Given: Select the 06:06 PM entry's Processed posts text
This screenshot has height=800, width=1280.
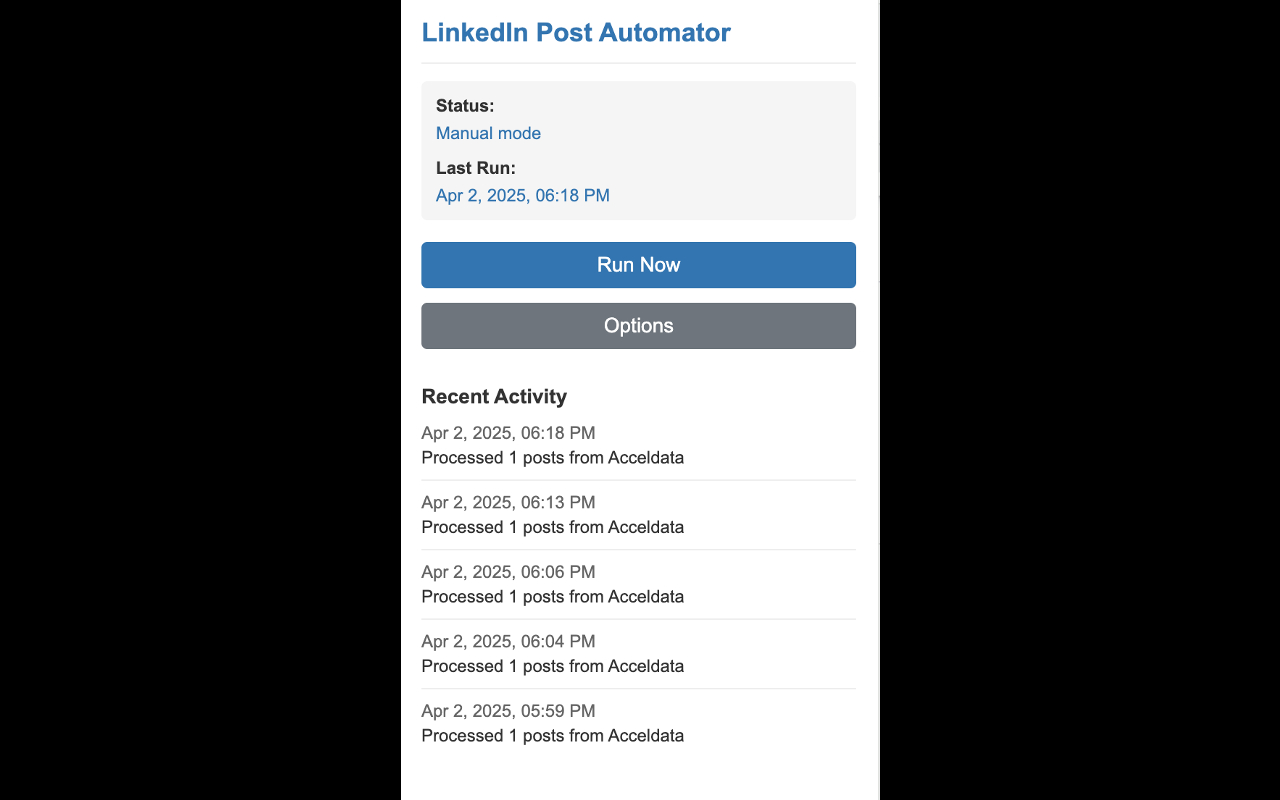Looking at the screenshot, I should click(x=552, y=597).
